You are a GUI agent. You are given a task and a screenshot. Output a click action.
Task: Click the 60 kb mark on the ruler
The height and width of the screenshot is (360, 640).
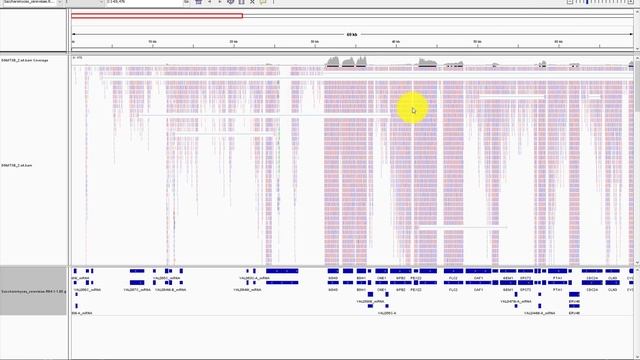click(558, 42)
